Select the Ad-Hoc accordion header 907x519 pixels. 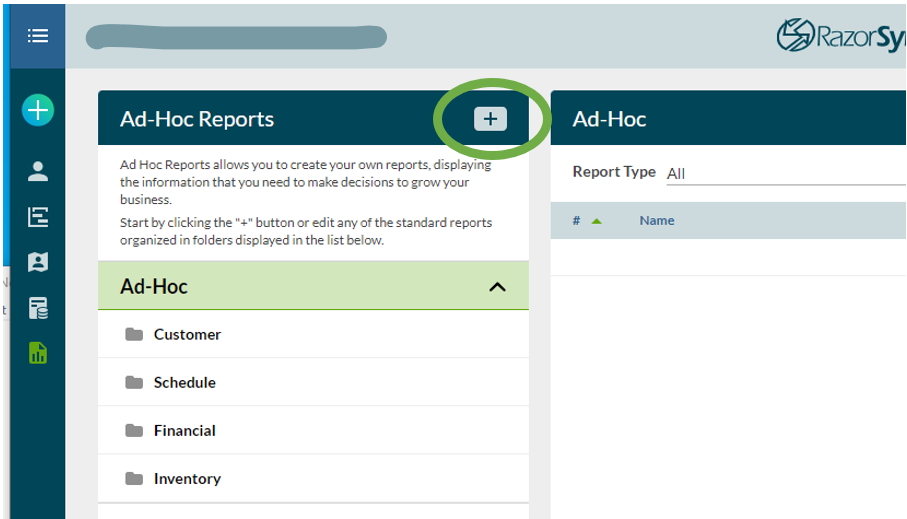pyautogui.click(x=314, y=286)
